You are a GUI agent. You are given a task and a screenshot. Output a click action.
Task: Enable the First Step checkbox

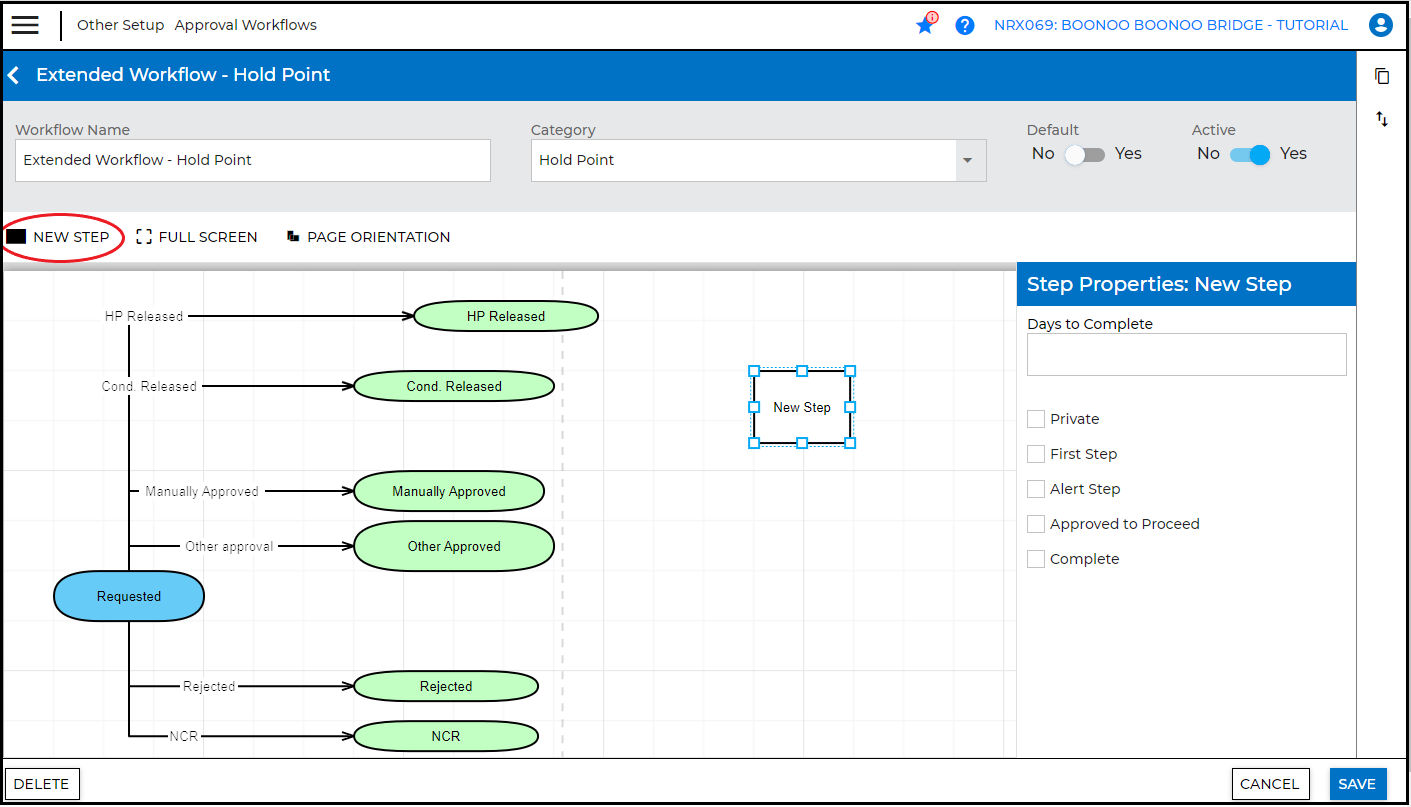[x=1036, y=454]
